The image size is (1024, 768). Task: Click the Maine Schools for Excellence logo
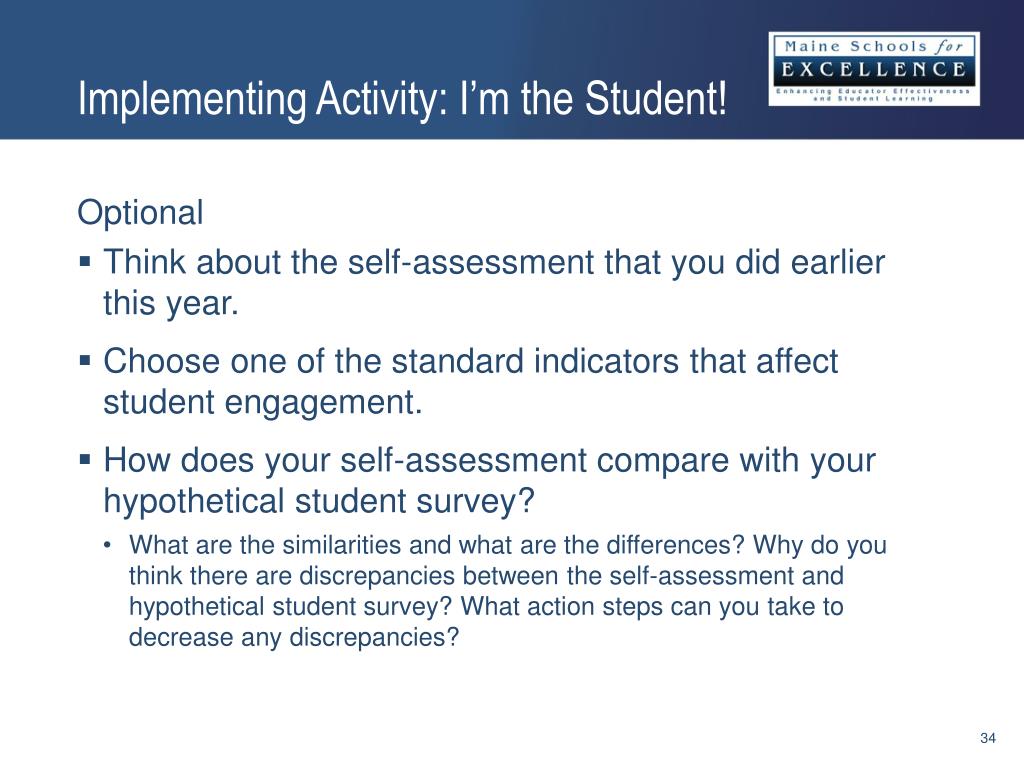tap(873, 69)
